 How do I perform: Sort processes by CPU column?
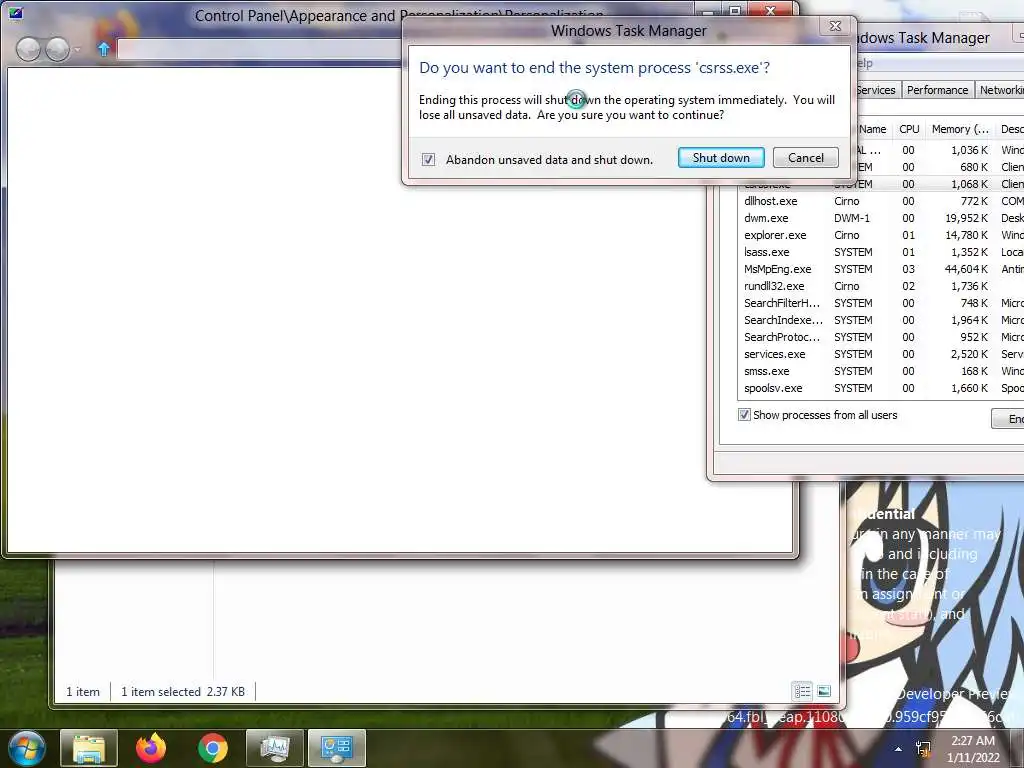908,129
